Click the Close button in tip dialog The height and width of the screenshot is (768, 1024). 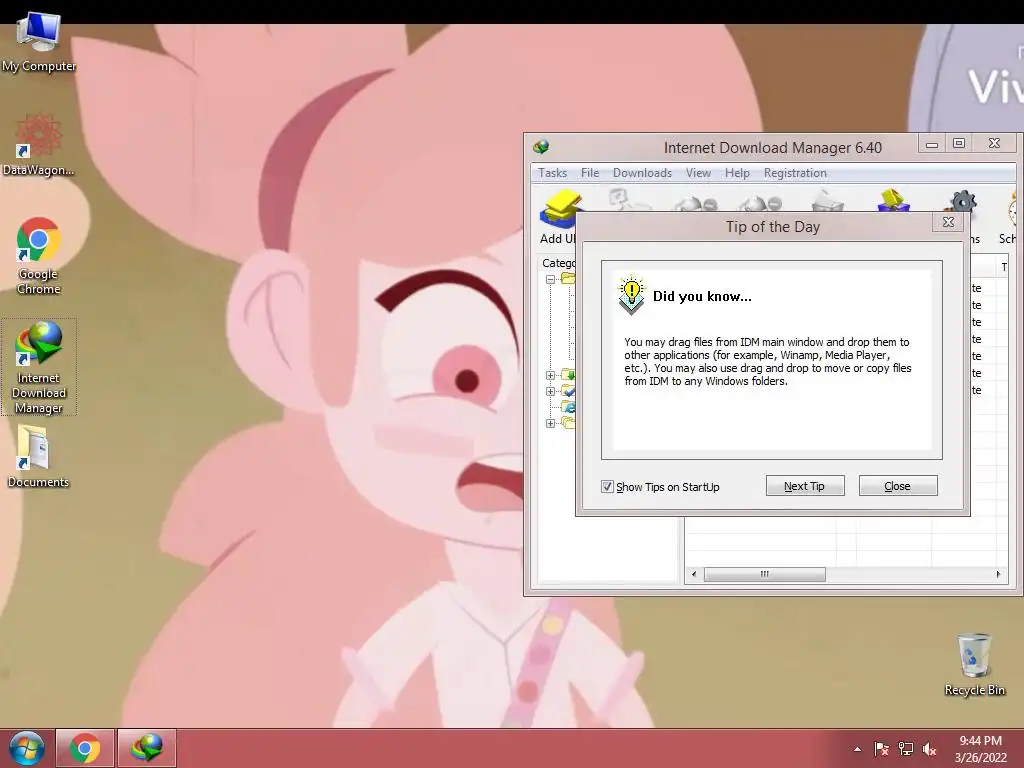pyautogui.click(x=897, y=486)
